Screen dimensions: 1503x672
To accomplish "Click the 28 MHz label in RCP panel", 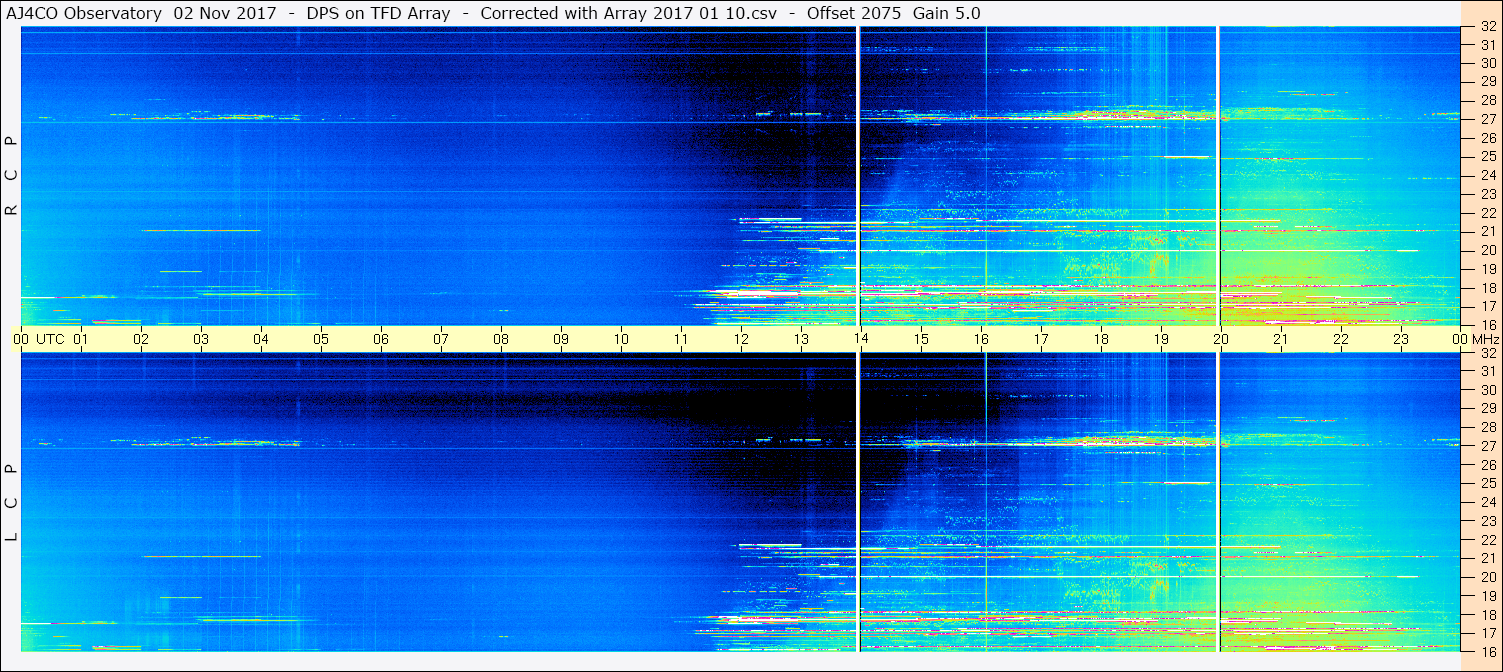I will pos(1487,100).
